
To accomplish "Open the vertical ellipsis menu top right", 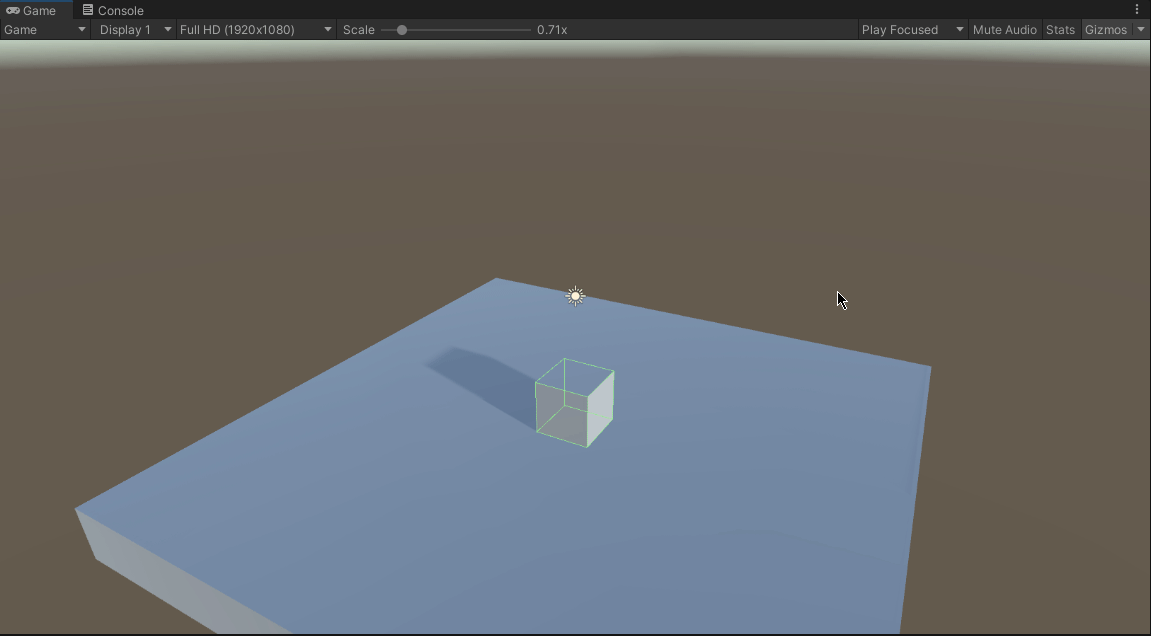I will coord(1136,9).
